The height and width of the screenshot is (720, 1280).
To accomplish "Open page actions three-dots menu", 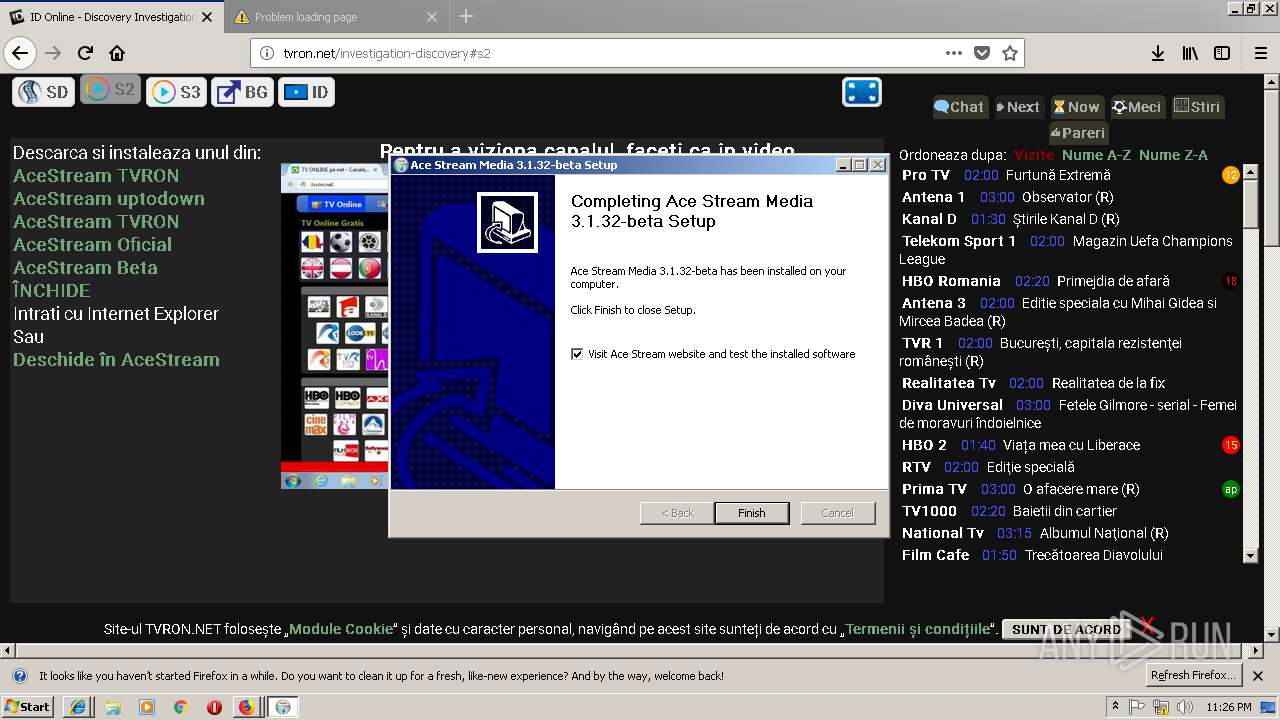I will tap(954, 53).
